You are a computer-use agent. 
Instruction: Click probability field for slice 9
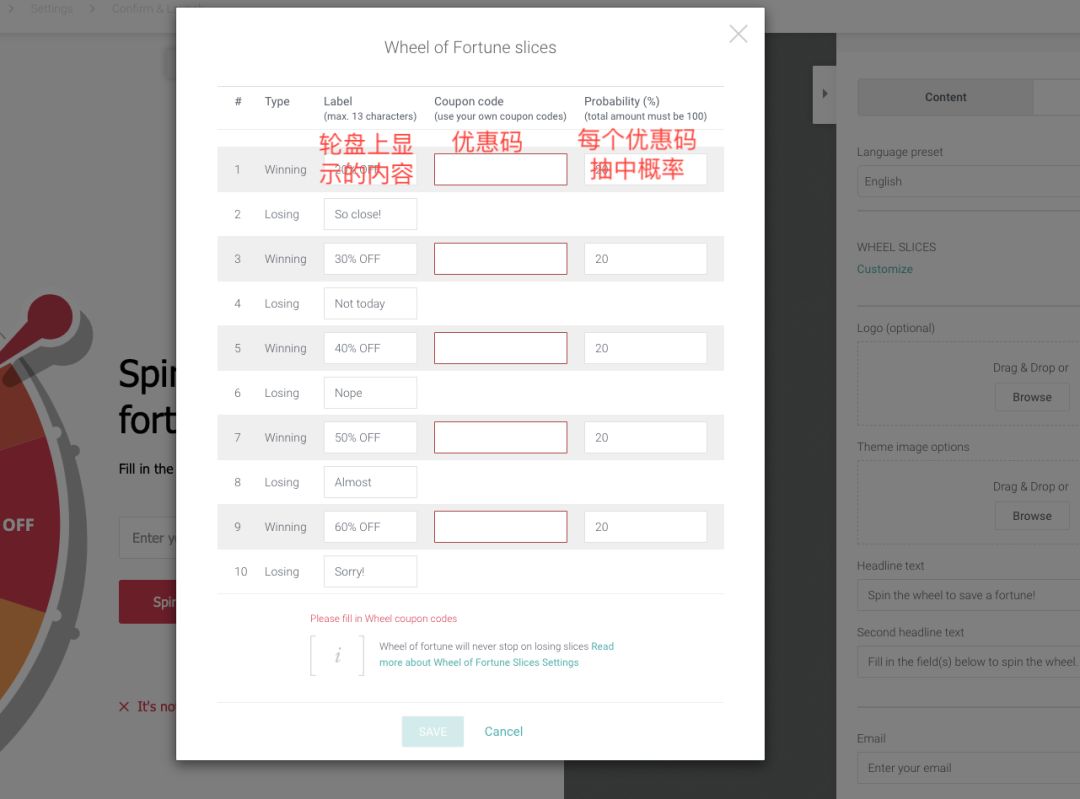pyautogui.click(x=645, y=527)
